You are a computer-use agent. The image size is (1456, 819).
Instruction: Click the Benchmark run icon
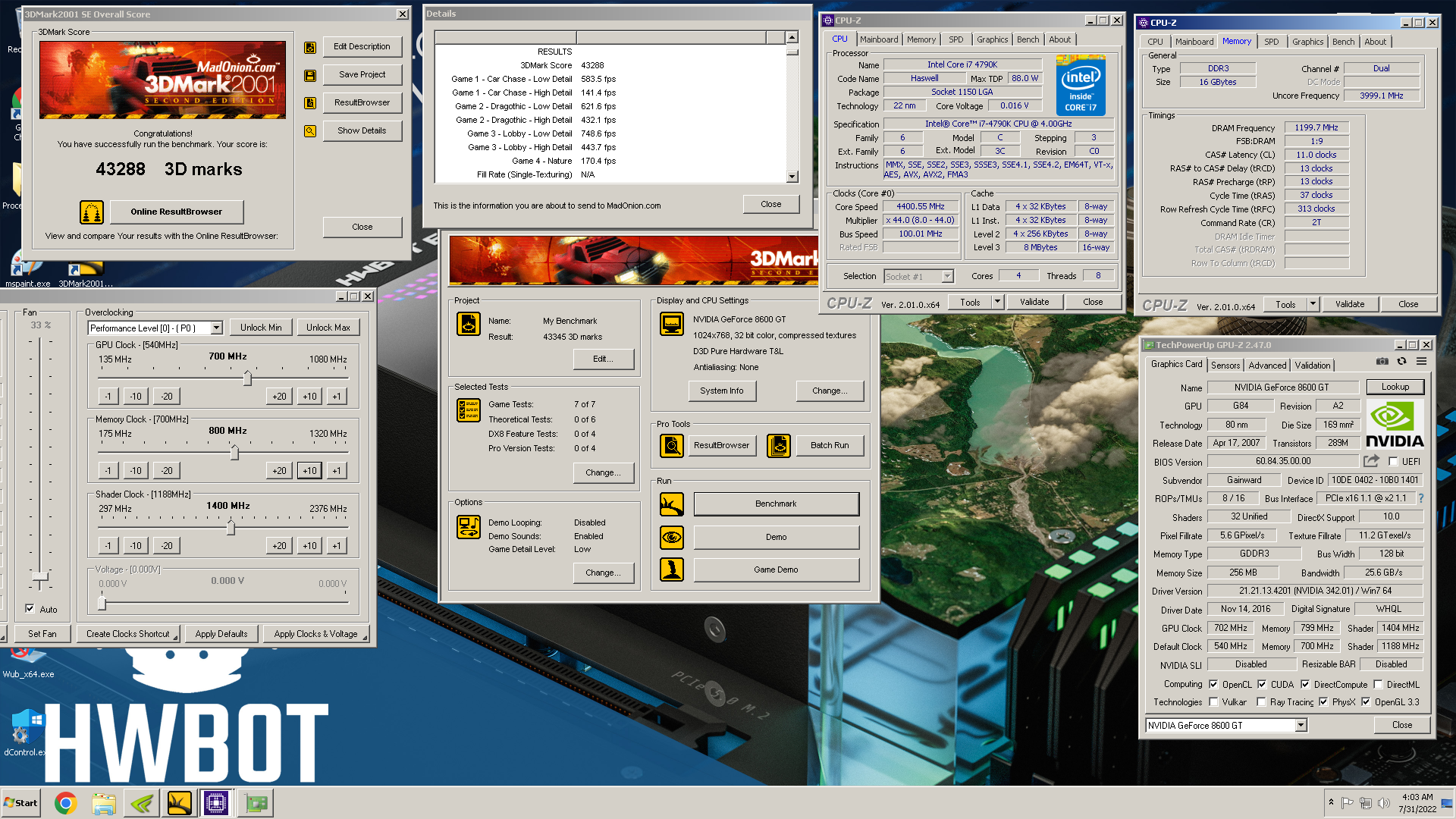(x=672, y=504)
